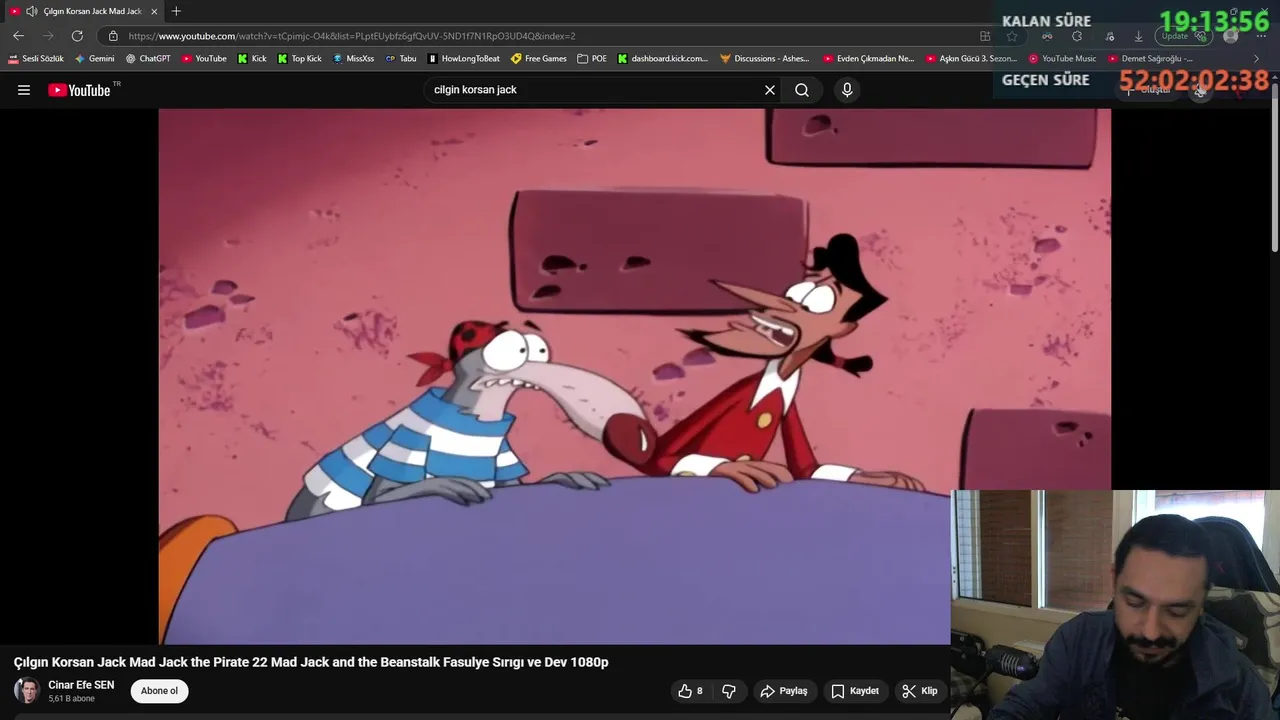Mute the tab using the speaker icon

click(31, 11)
